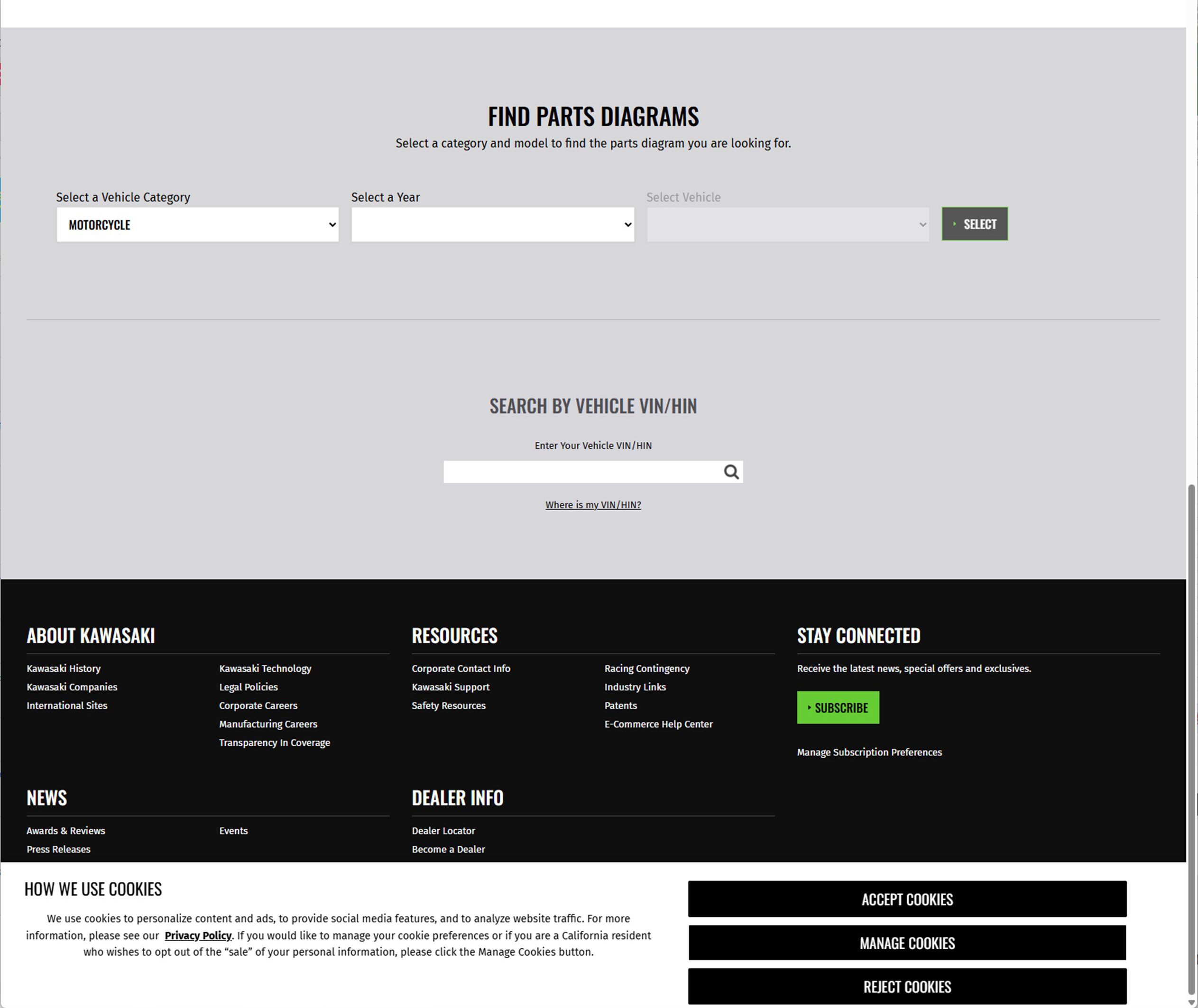The height and width of the screenshot is (1008, 1198).
Task: Open the disabled Select Vehicle dropdown
Action: 787,225
